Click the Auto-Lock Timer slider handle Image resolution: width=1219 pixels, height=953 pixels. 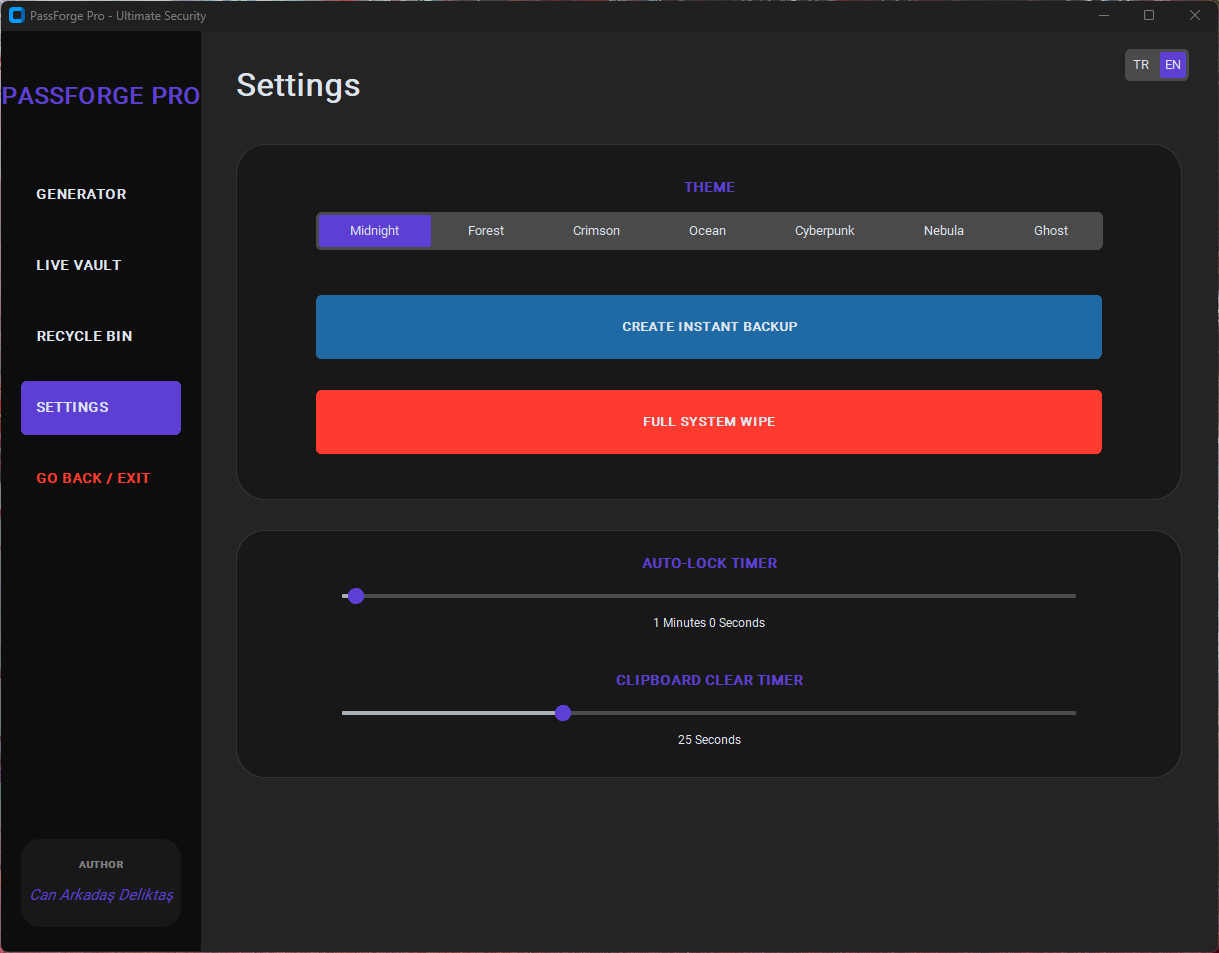tap(356, 596)
